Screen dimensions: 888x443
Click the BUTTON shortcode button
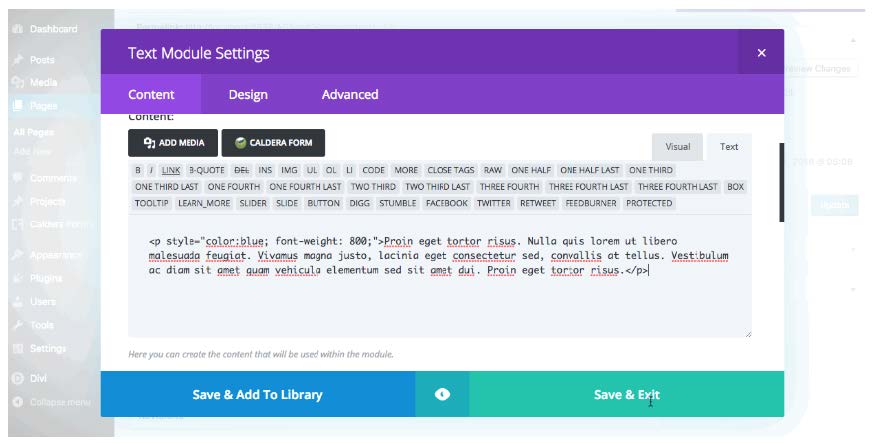click(323, 203)
